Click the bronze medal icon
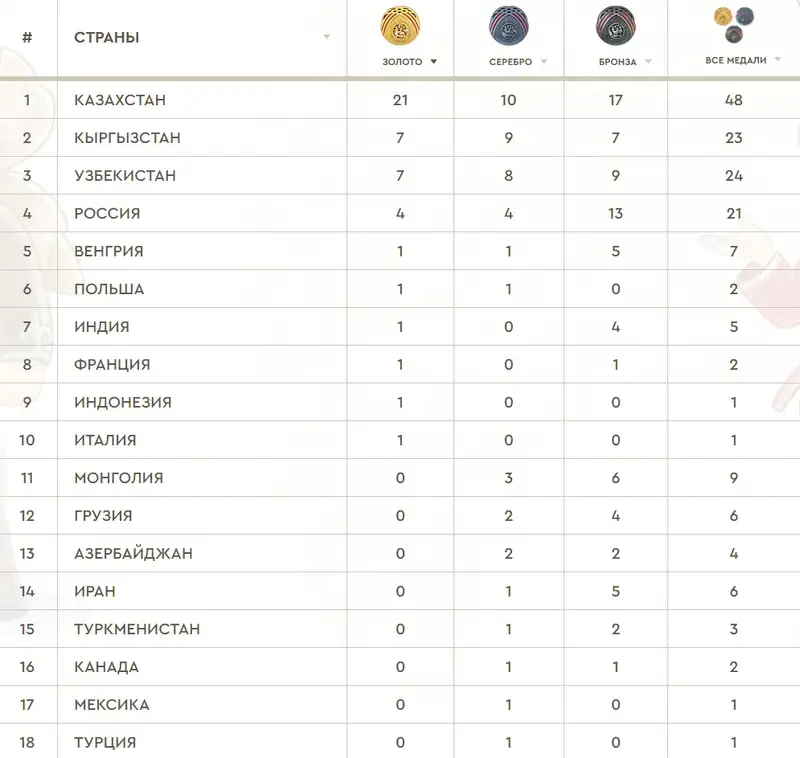This screenshot has width=800, height=758. tap(616, 26)
